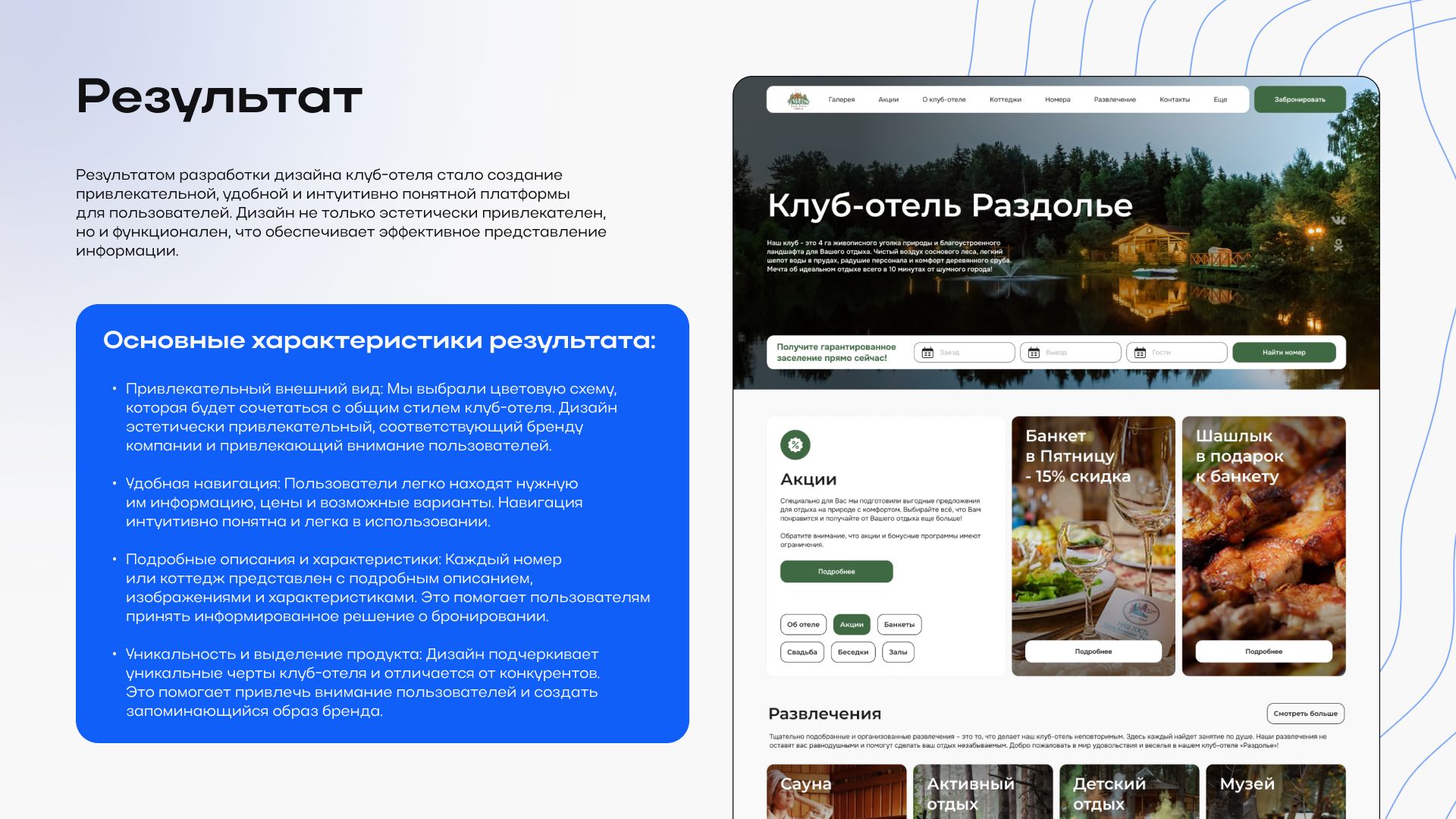Click the green percent icon above Акции
The height and width of the screenshot is (819, 1456).
[x=795, y=445]
